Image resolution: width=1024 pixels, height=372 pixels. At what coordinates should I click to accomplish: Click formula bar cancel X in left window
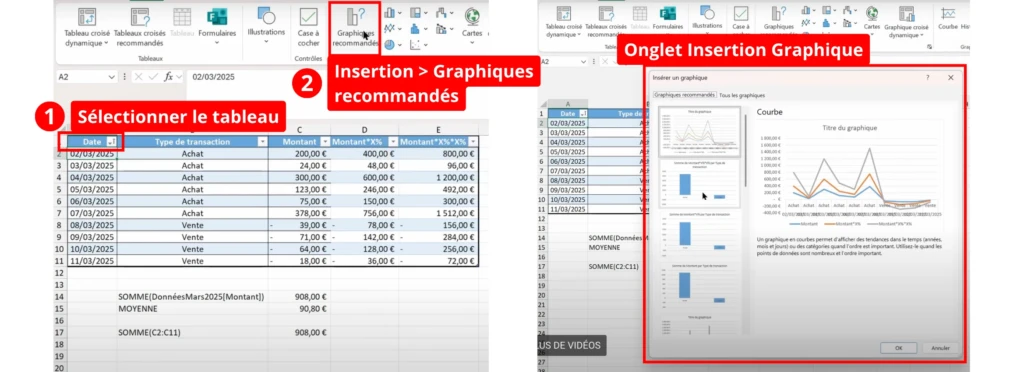click(138, 77)
